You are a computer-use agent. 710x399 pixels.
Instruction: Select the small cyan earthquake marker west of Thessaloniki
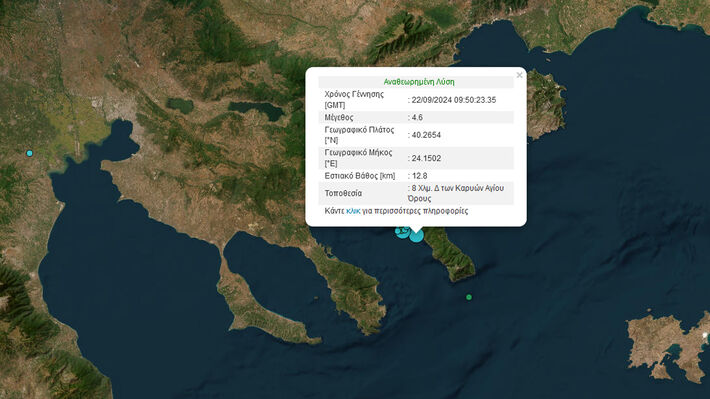coord(29,154)
